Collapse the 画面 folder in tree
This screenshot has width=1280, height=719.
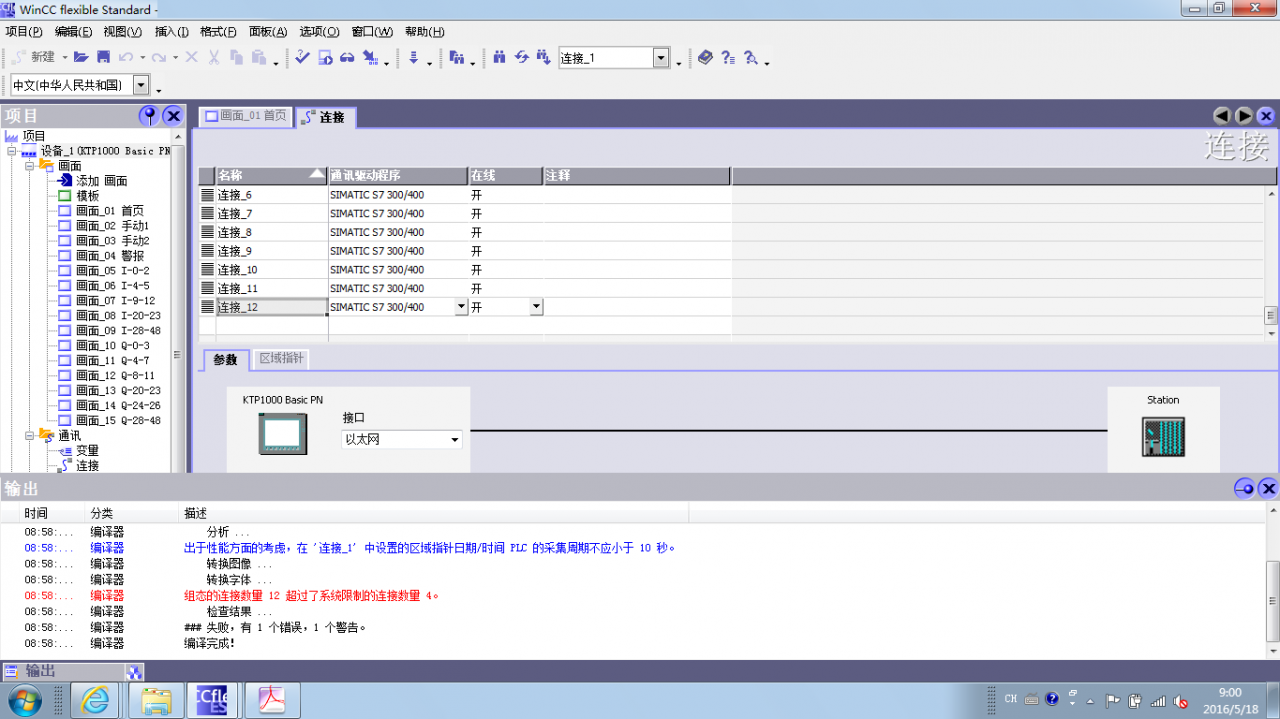[x=30, y=166]
